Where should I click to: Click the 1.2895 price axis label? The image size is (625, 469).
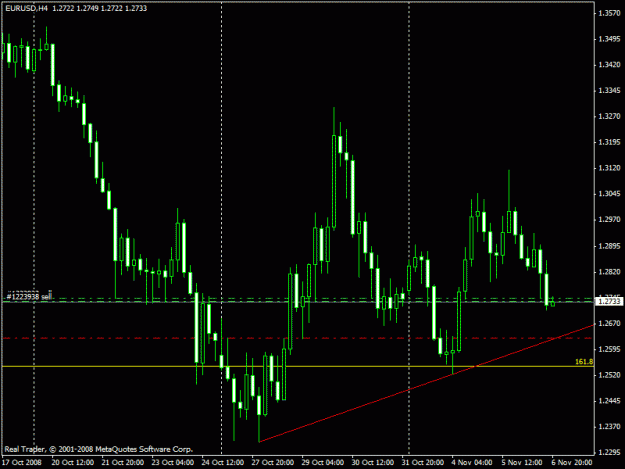[609, 246]
